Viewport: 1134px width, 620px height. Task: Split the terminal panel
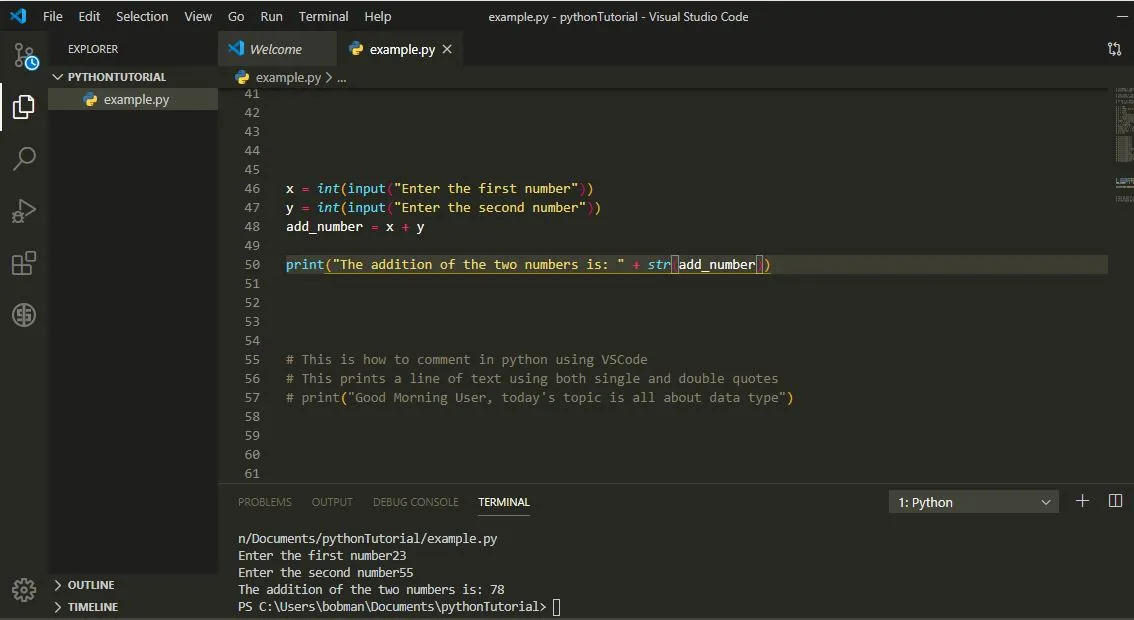tap(1115, 501)
